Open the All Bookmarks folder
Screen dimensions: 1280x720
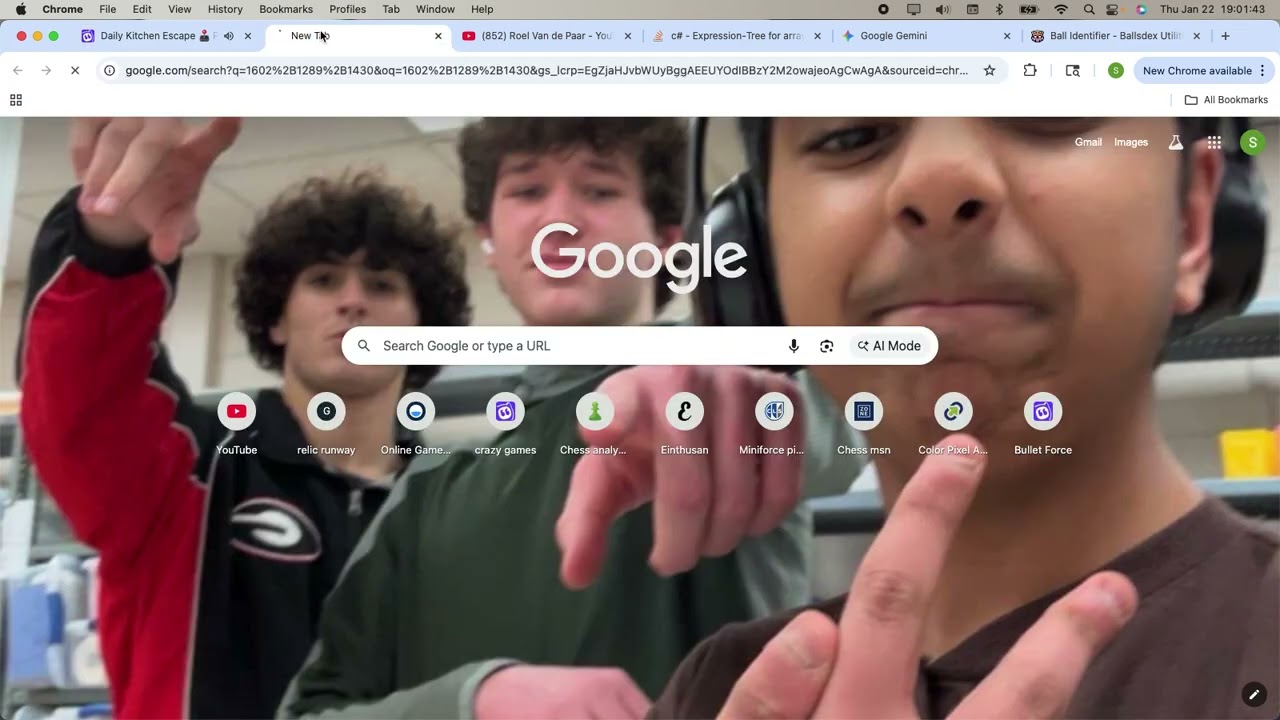(1226, 100)
